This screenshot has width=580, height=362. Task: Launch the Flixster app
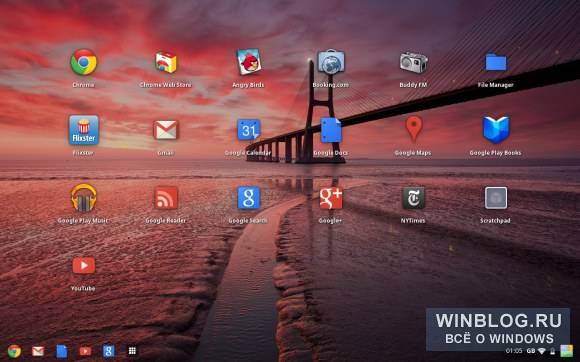pos(84,130)
